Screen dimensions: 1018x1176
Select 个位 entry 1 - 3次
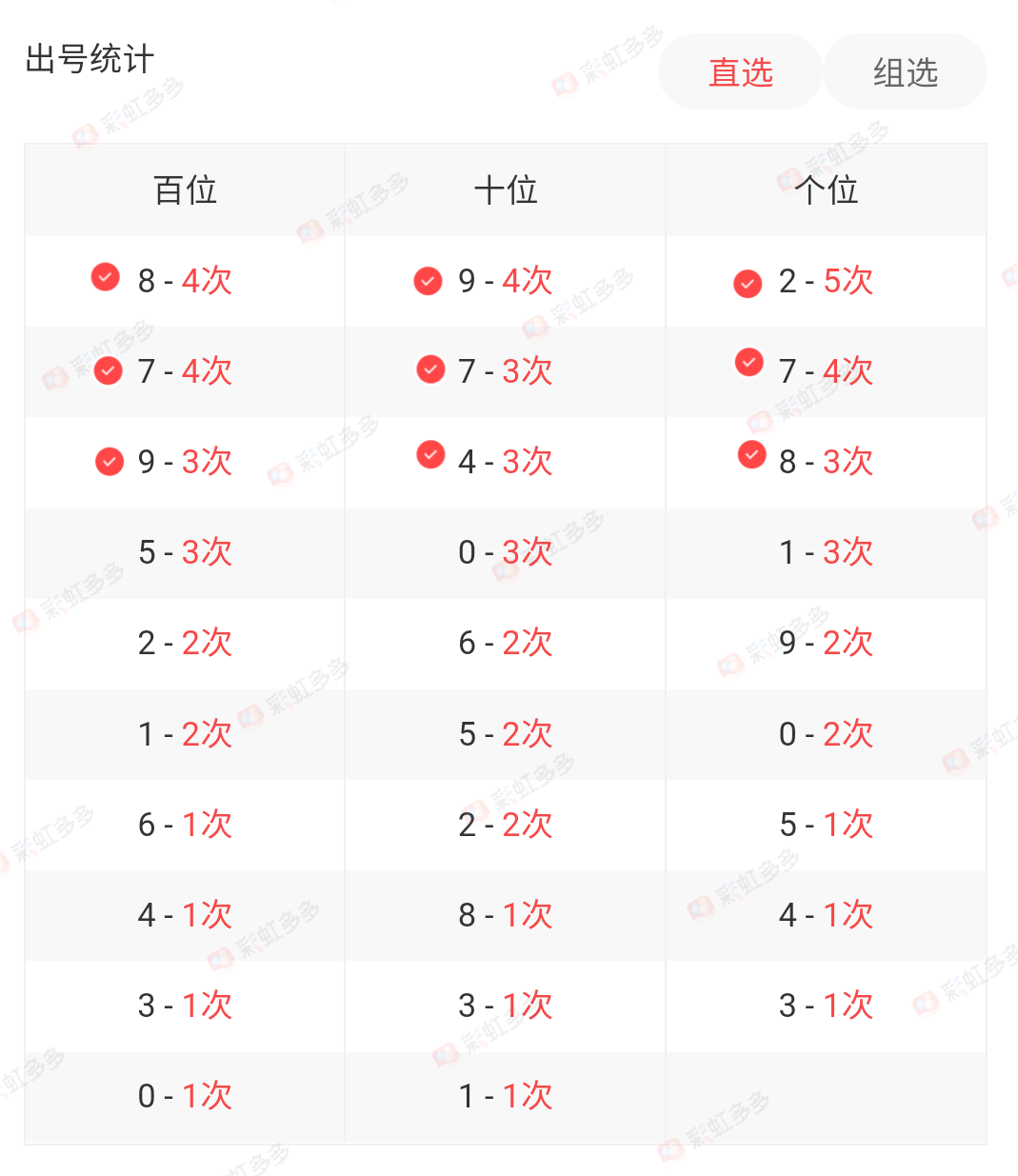coord(826,552)
